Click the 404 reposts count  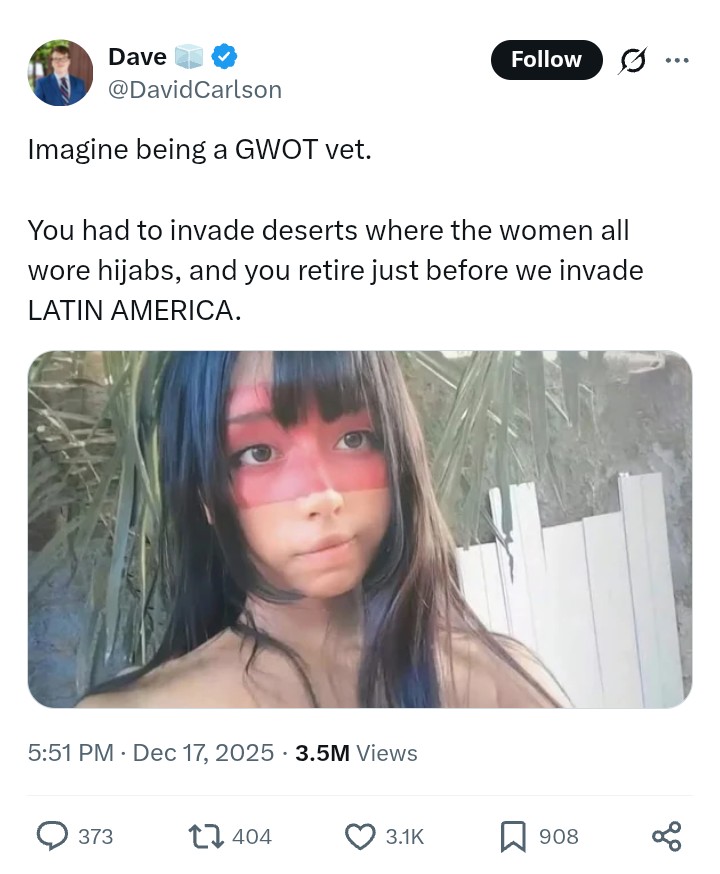point(252,837)
